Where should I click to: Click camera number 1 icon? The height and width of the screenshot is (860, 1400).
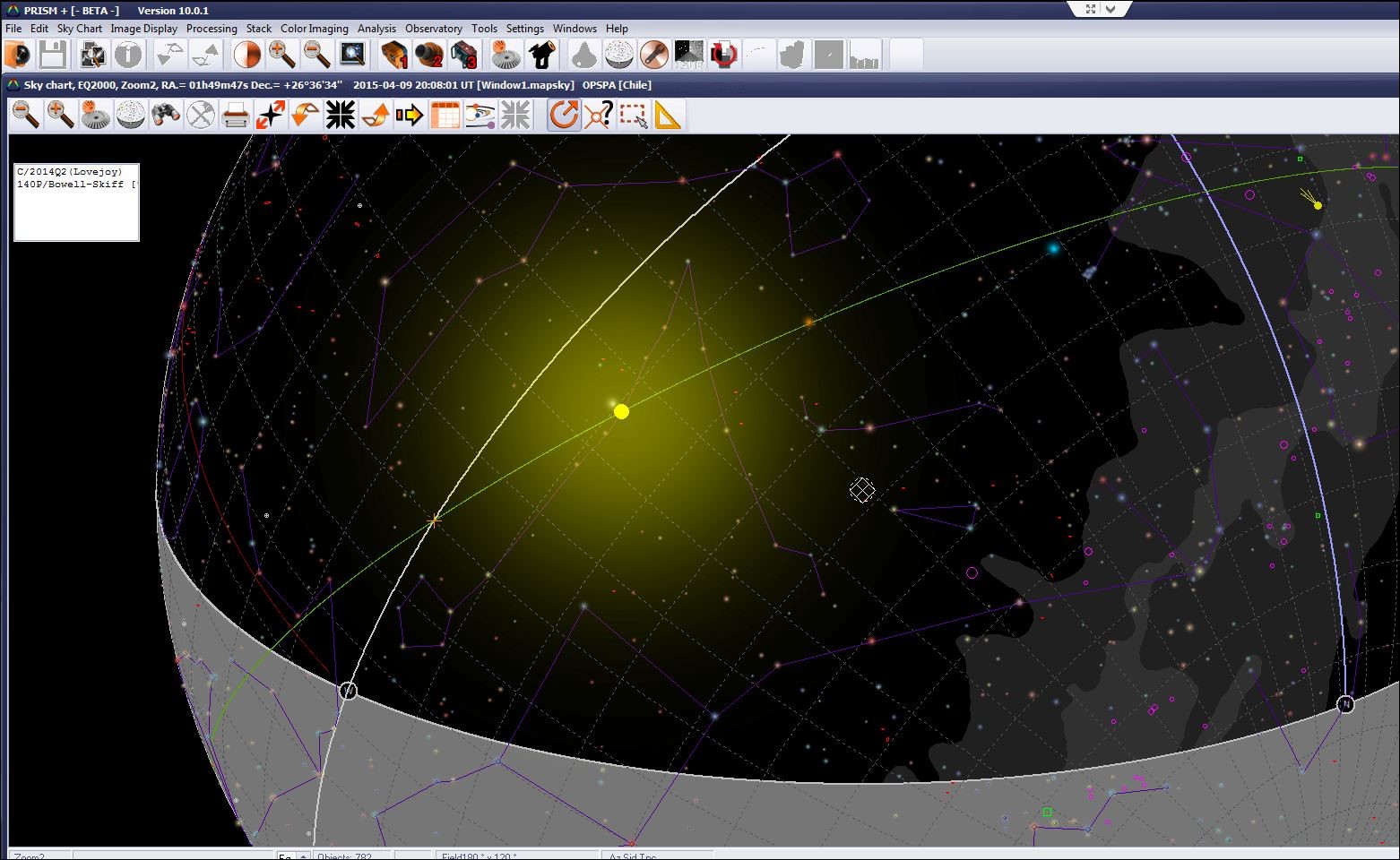pos(394,56)
